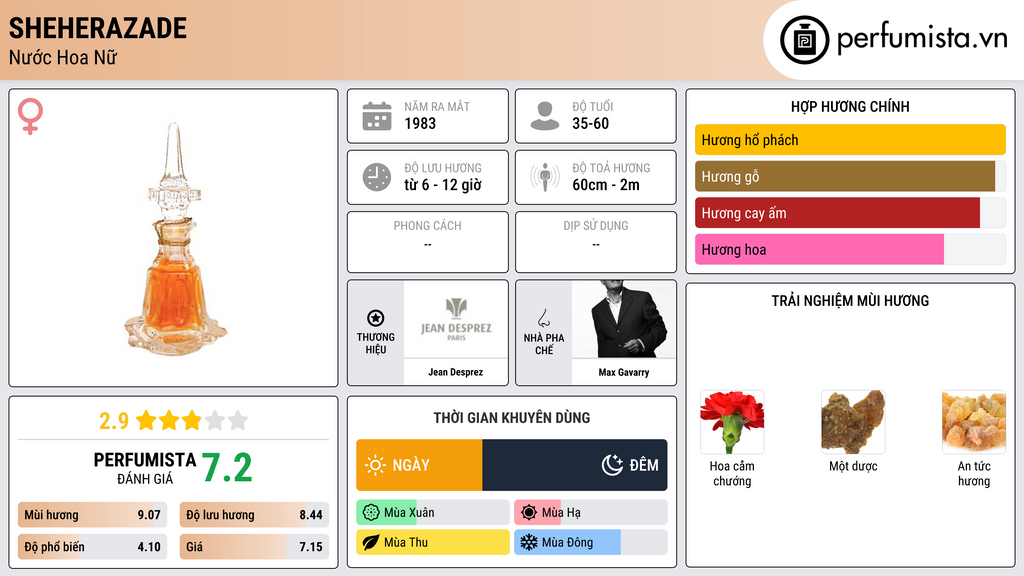Click the brown Hương gỗ bar
The height and width of the screenshot is (576, 1024).
845,176
